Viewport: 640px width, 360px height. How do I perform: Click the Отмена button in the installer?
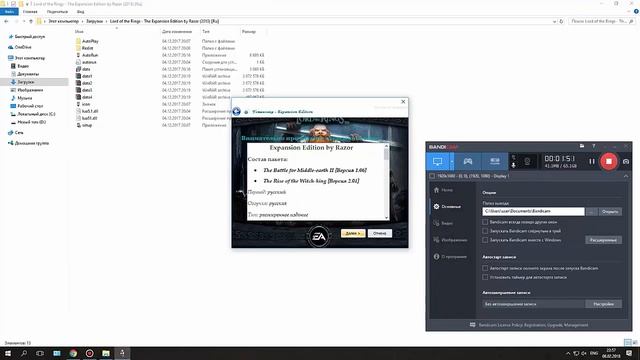coord(380,233)
